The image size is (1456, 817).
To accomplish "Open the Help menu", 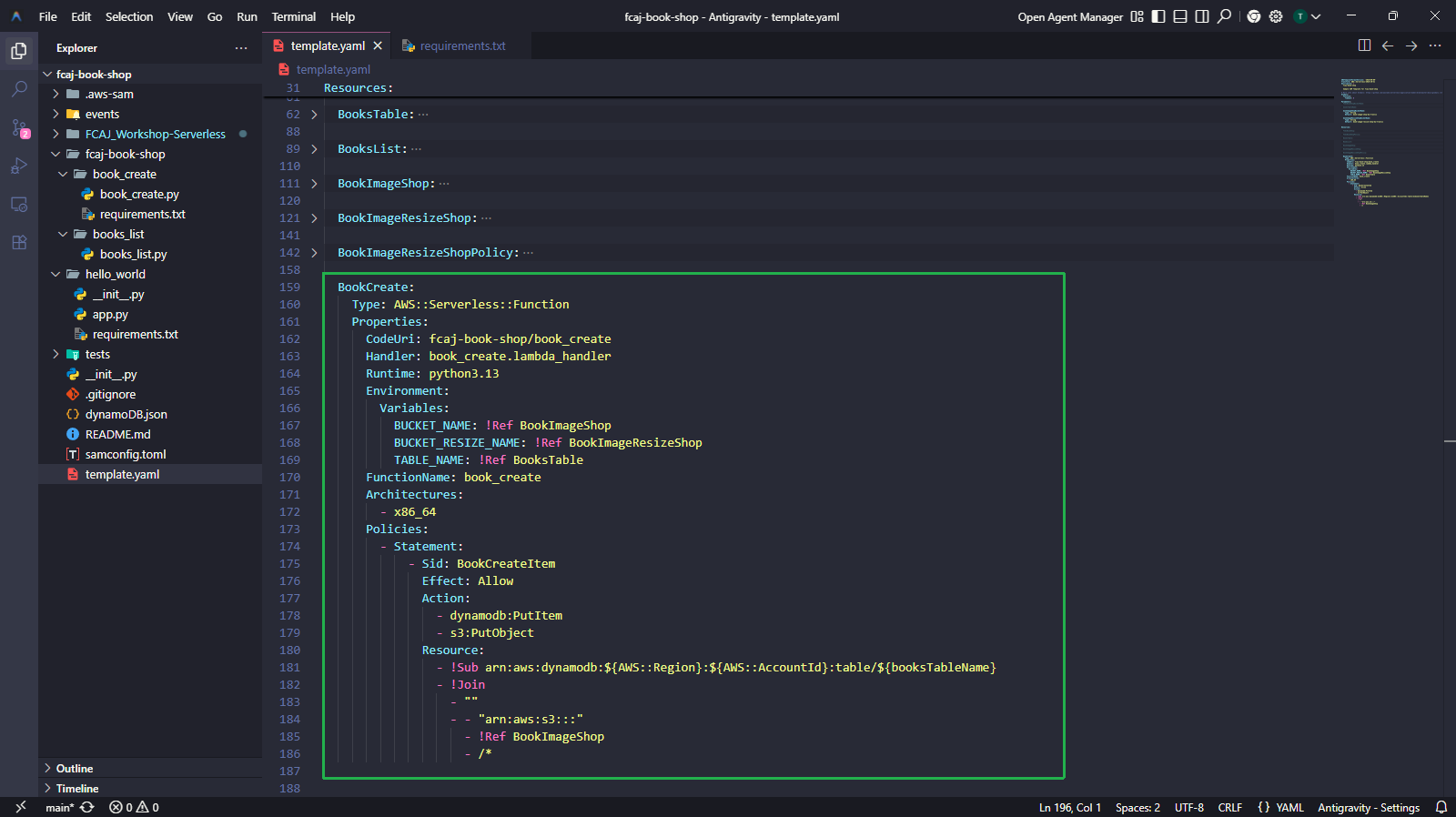I will click(343, 16).
